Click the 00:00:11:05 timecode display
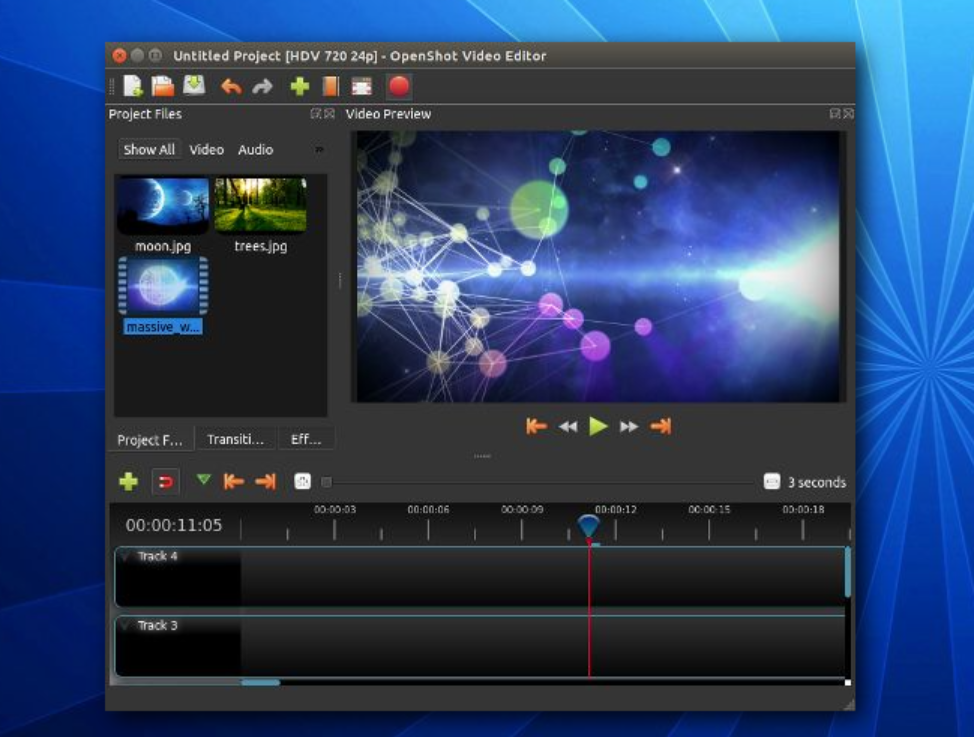Image resolution: width=974 pixels, height=737 pixels. click(x=174, y=526)
